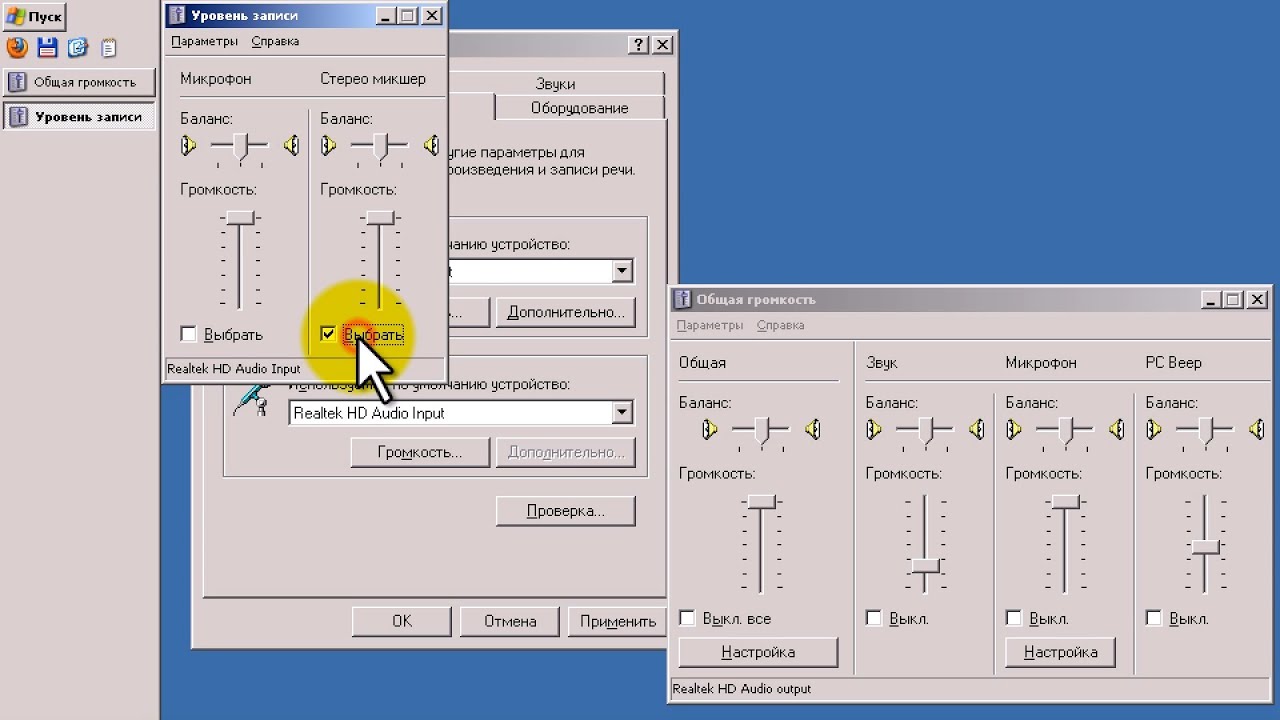Click the enabled Дополнительно... button in playback section
The width and height of the screenshot is (1280, 720).
click(566, 312)
